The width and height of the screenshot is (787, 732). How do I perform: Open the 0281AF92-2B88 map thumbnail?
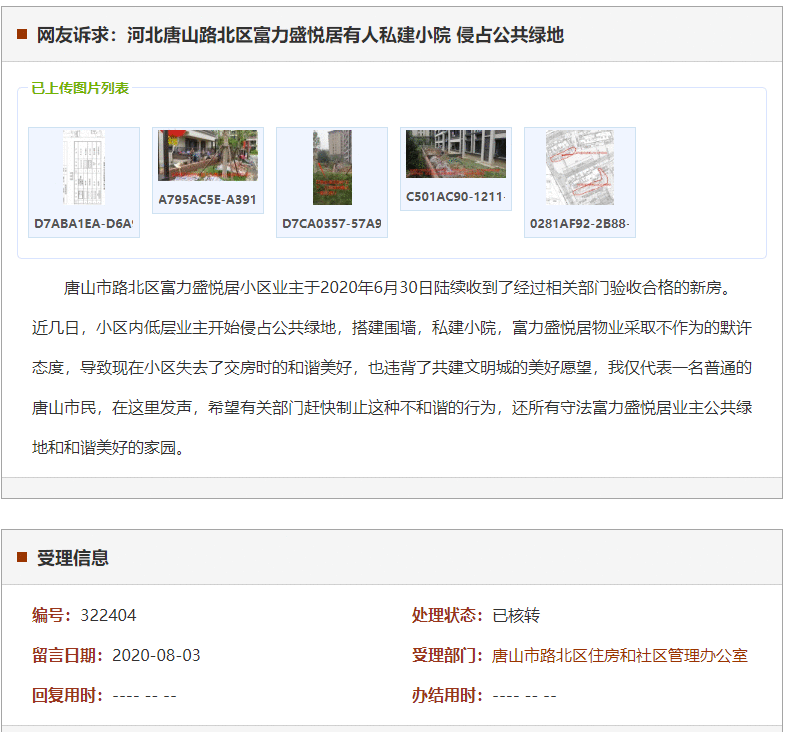(x=580, y=167)
